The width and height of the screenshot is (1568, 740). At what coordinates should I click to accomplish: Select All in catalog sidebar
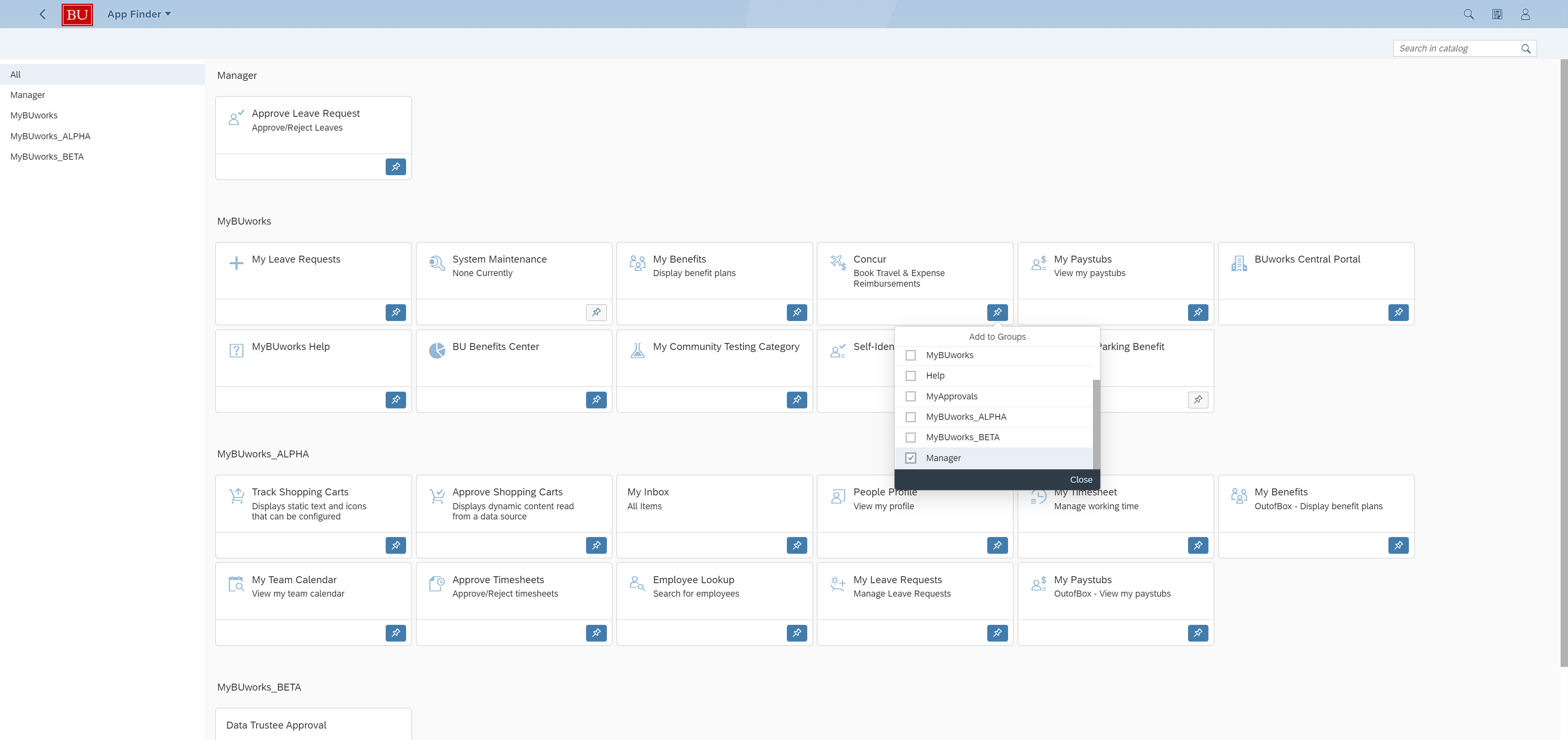[102, 74]
